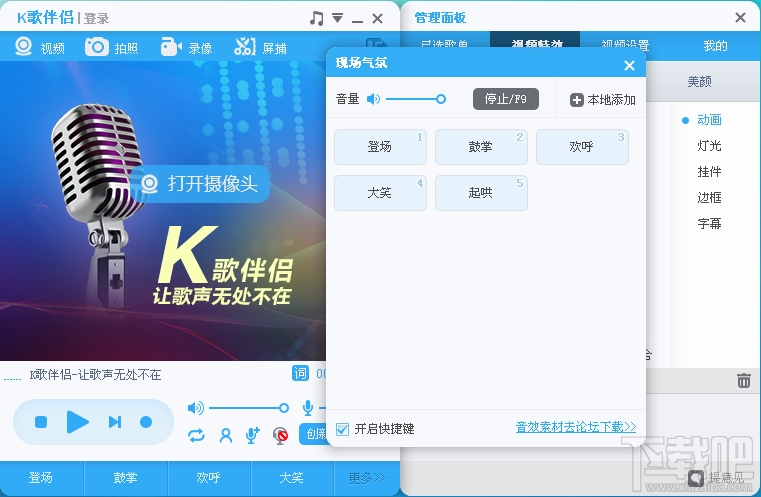This screenshot has width=761, height=497.
Task: Select the 拍照 camera tool
Action: pos(112,47)
